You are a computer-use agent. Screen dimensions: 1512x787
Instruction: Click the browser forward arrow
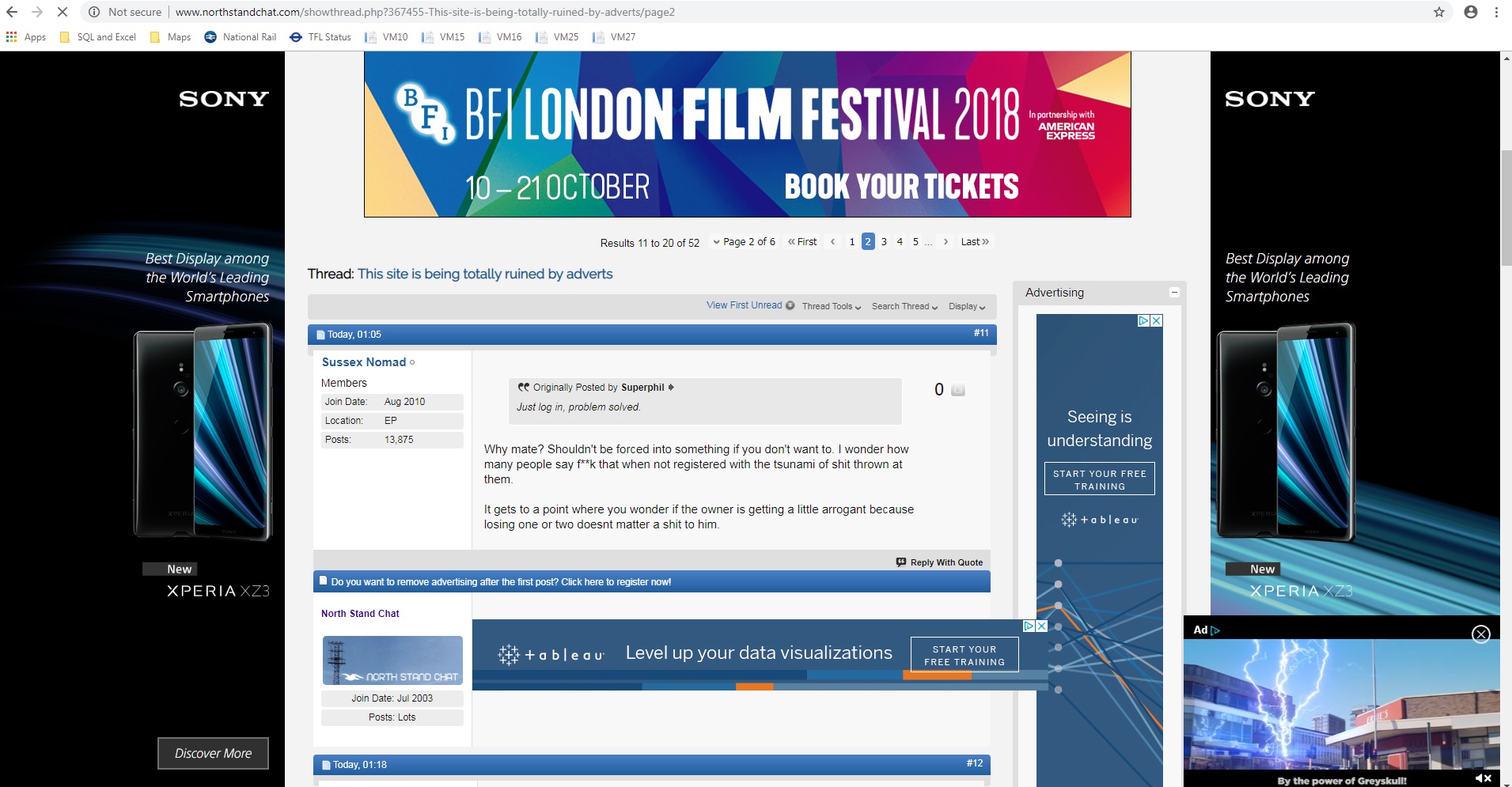36,12
